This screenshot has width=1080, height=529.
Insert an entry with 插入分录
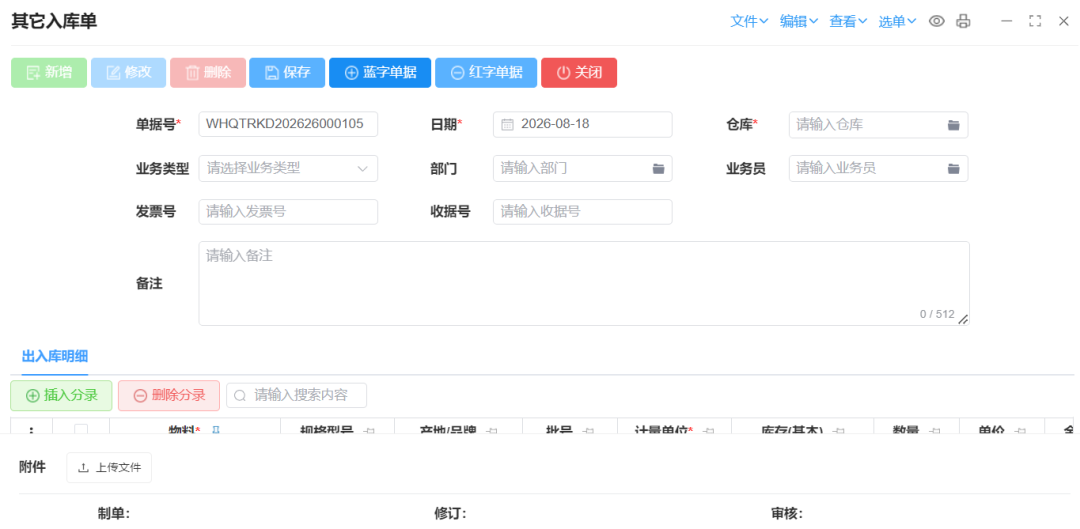pyautogui.click(x=61, y=395)
